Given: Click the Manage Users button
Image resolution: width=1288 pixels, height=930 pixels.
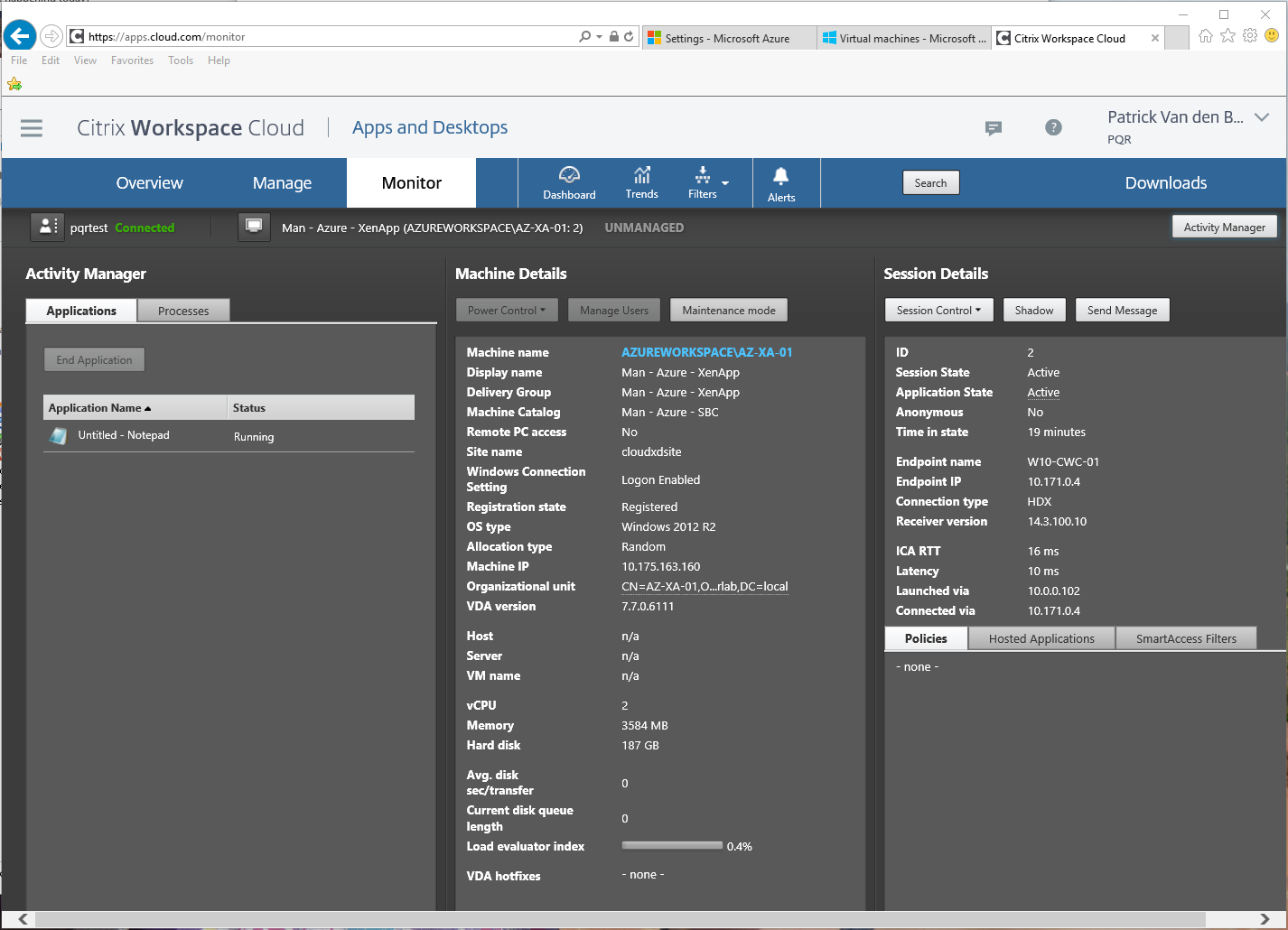Looking at the screenshot, I should 614,310.
